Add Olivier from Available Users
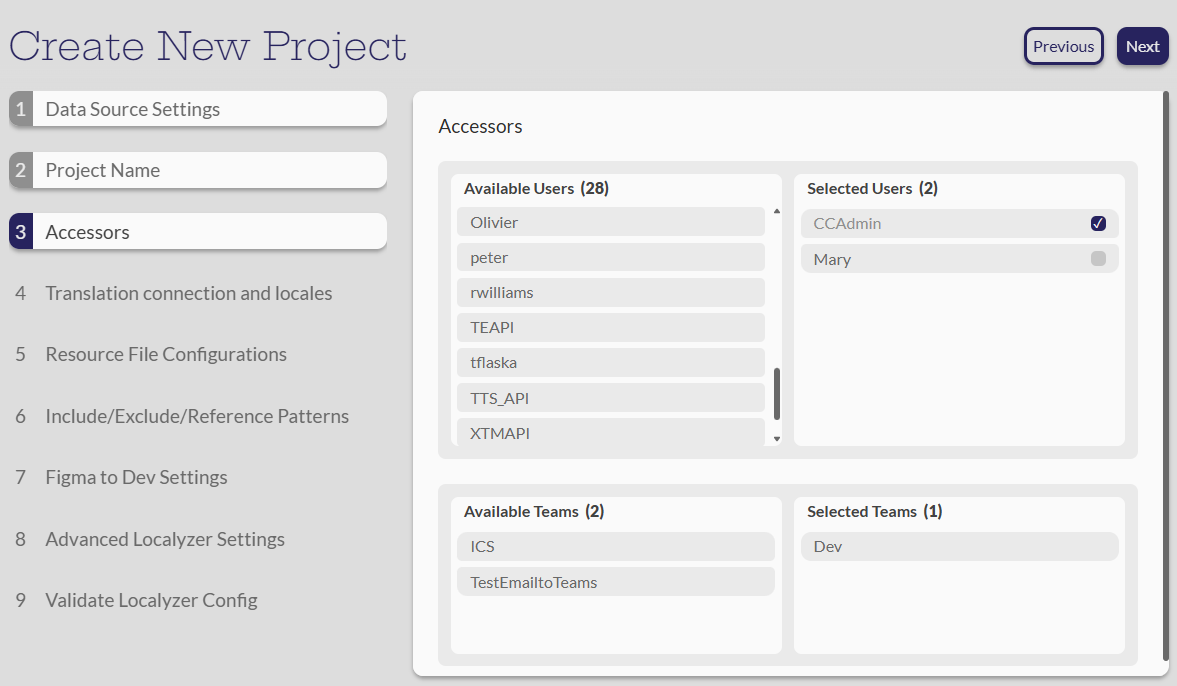The image size is (1177, 686). coord(610,222)
